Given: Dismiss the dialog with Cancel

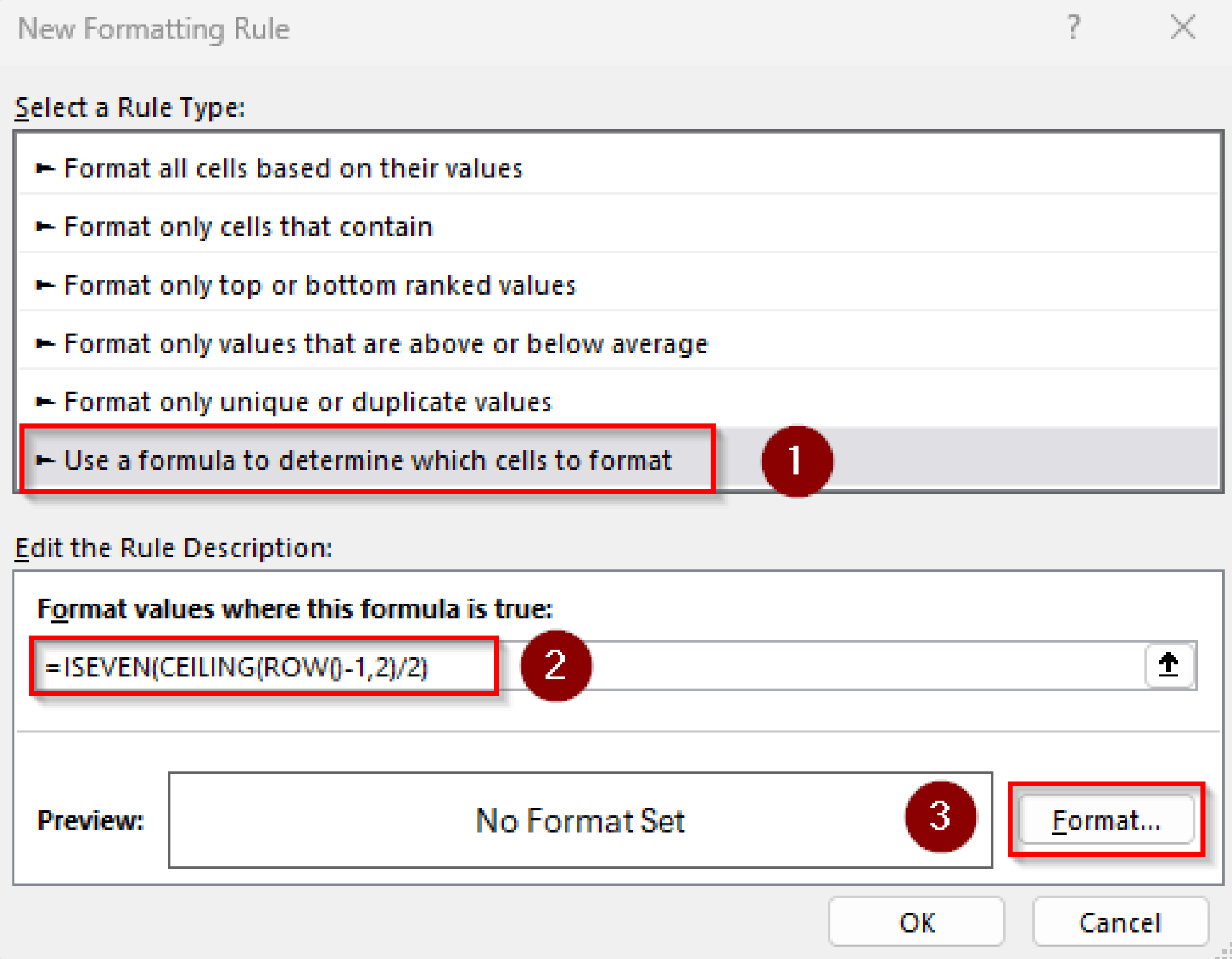Looking at the screenshot, I should click(1120, 921).
